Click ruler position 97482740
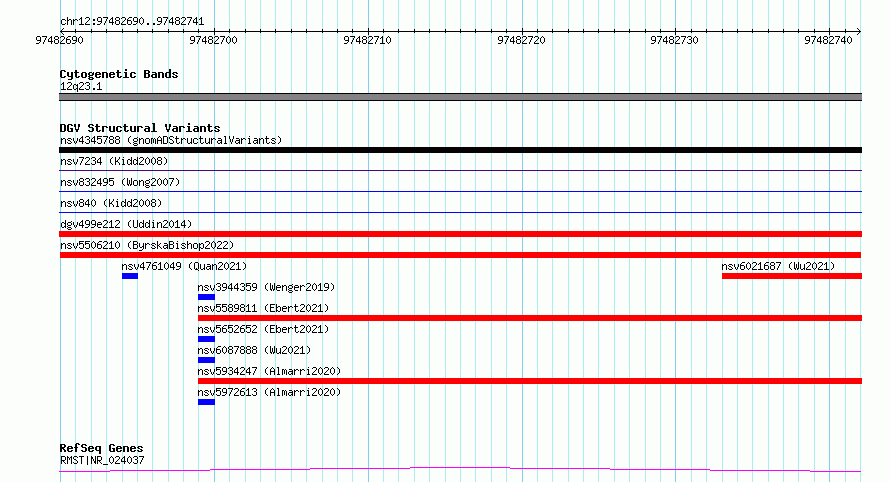 (828, 40)
